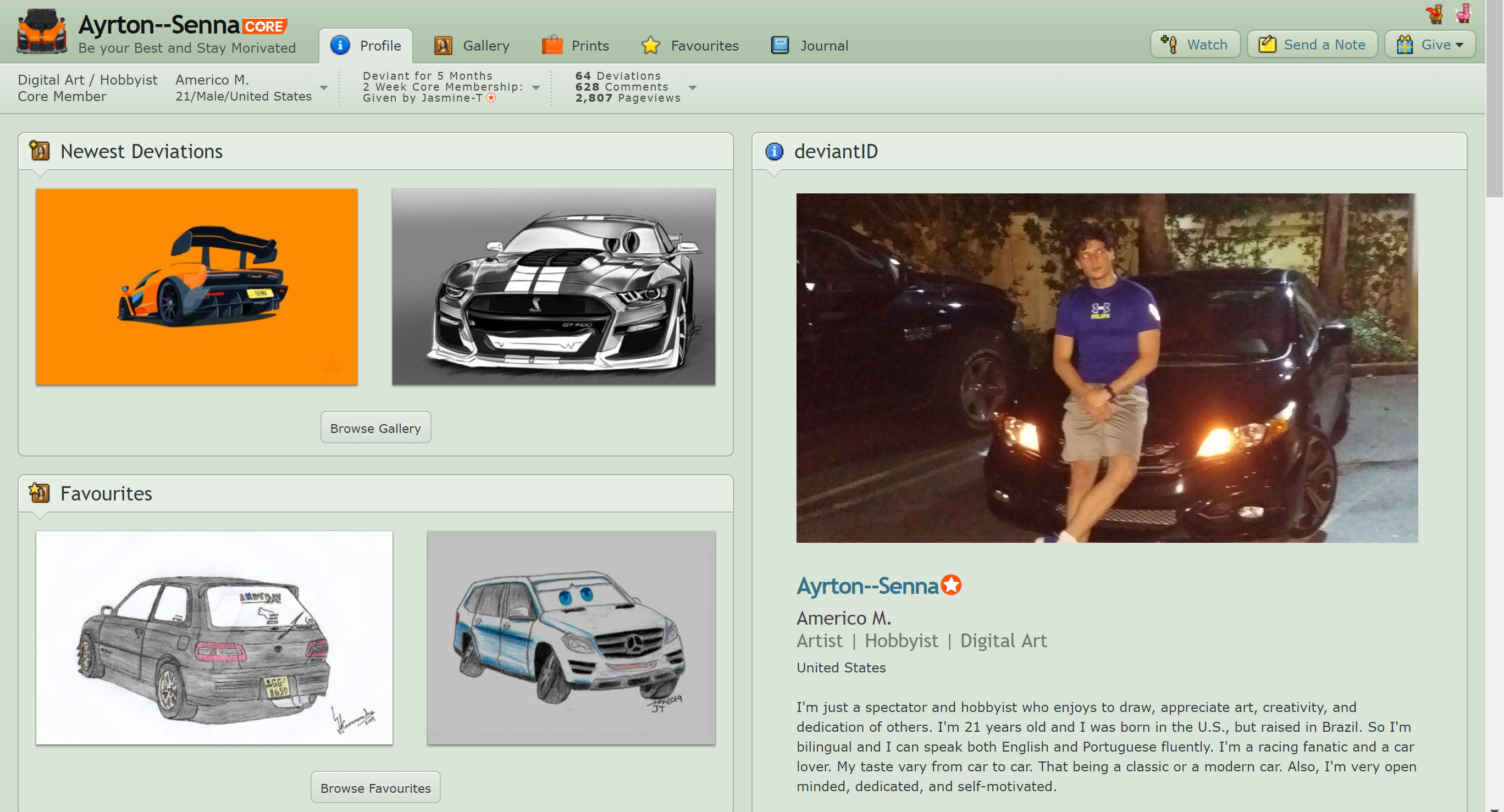Image resolution: width=1504 pixels, height=812 pixels.
Task: Click the Ayrton--Senna title in header
Action: click(x=159, y=25)
